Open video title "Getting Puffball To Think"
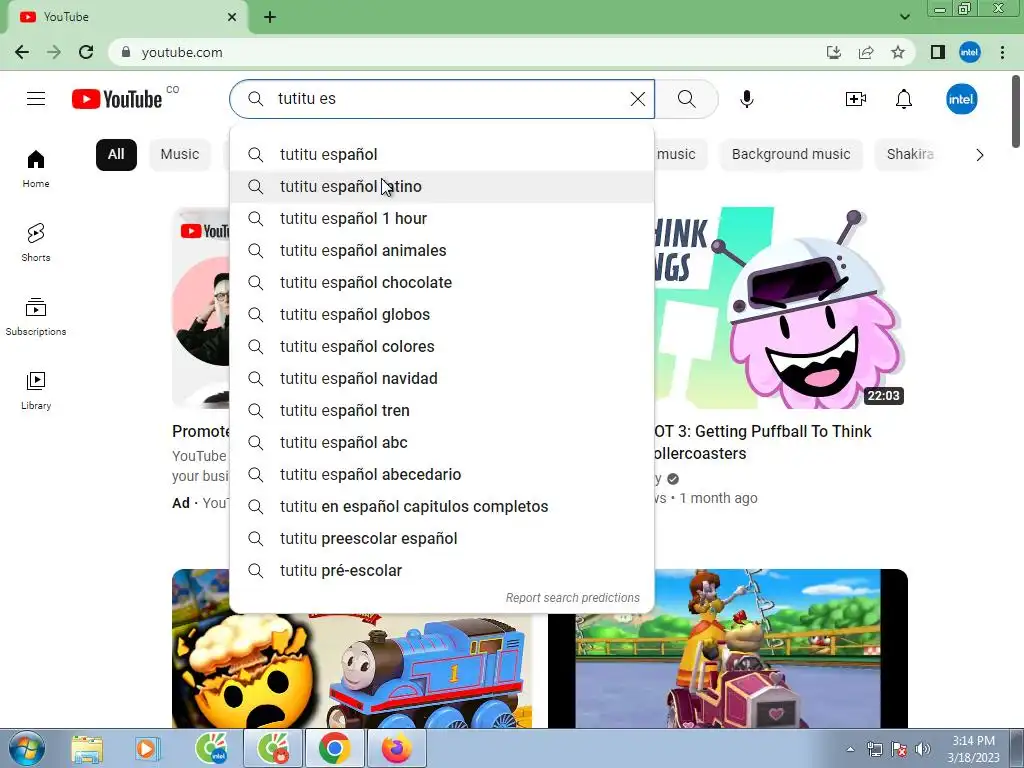Screen dimensions: 1024x768 (x=763, y=442)
